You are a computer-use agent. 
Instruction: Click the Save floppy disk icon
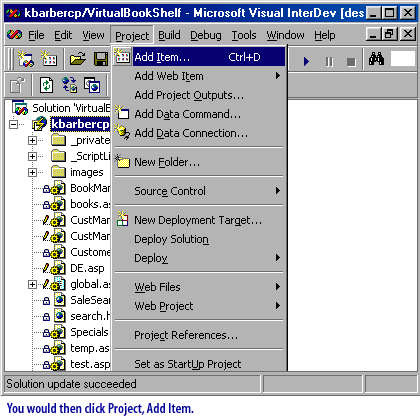(100, 59)
